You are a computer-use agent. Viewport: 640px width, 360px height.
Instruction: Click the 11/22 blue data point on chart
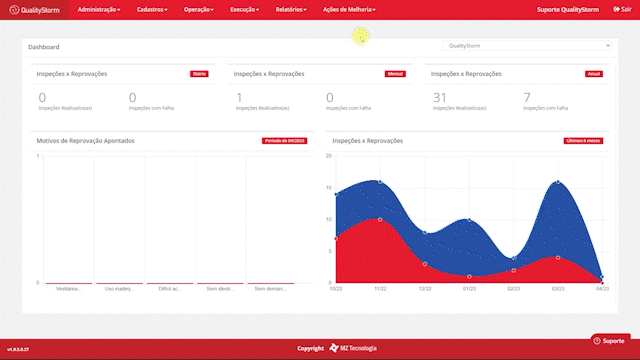[x=380, y=182]
